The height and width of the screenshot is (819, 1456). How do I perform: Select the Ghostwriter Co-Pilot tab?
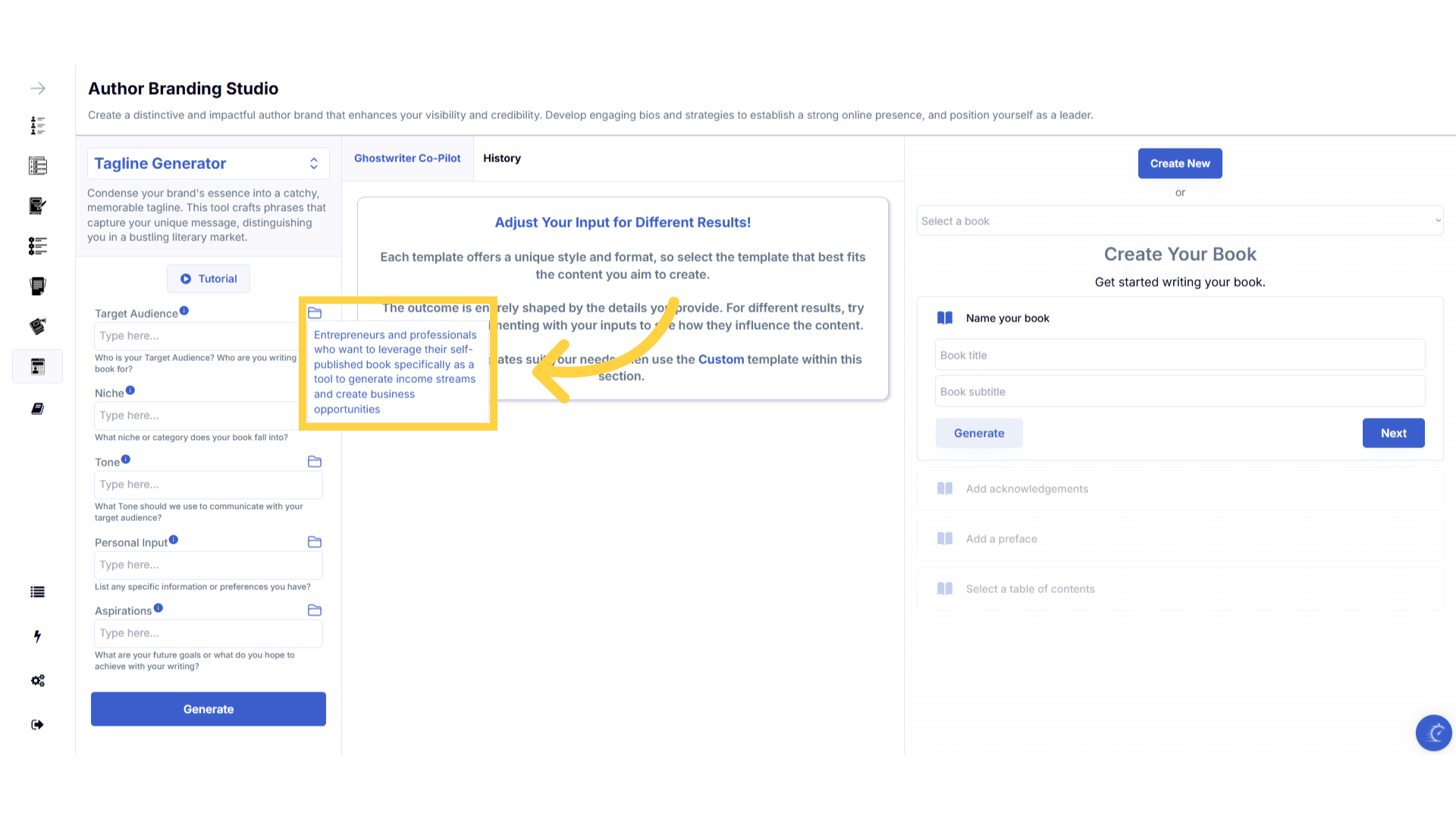(407, 158)
